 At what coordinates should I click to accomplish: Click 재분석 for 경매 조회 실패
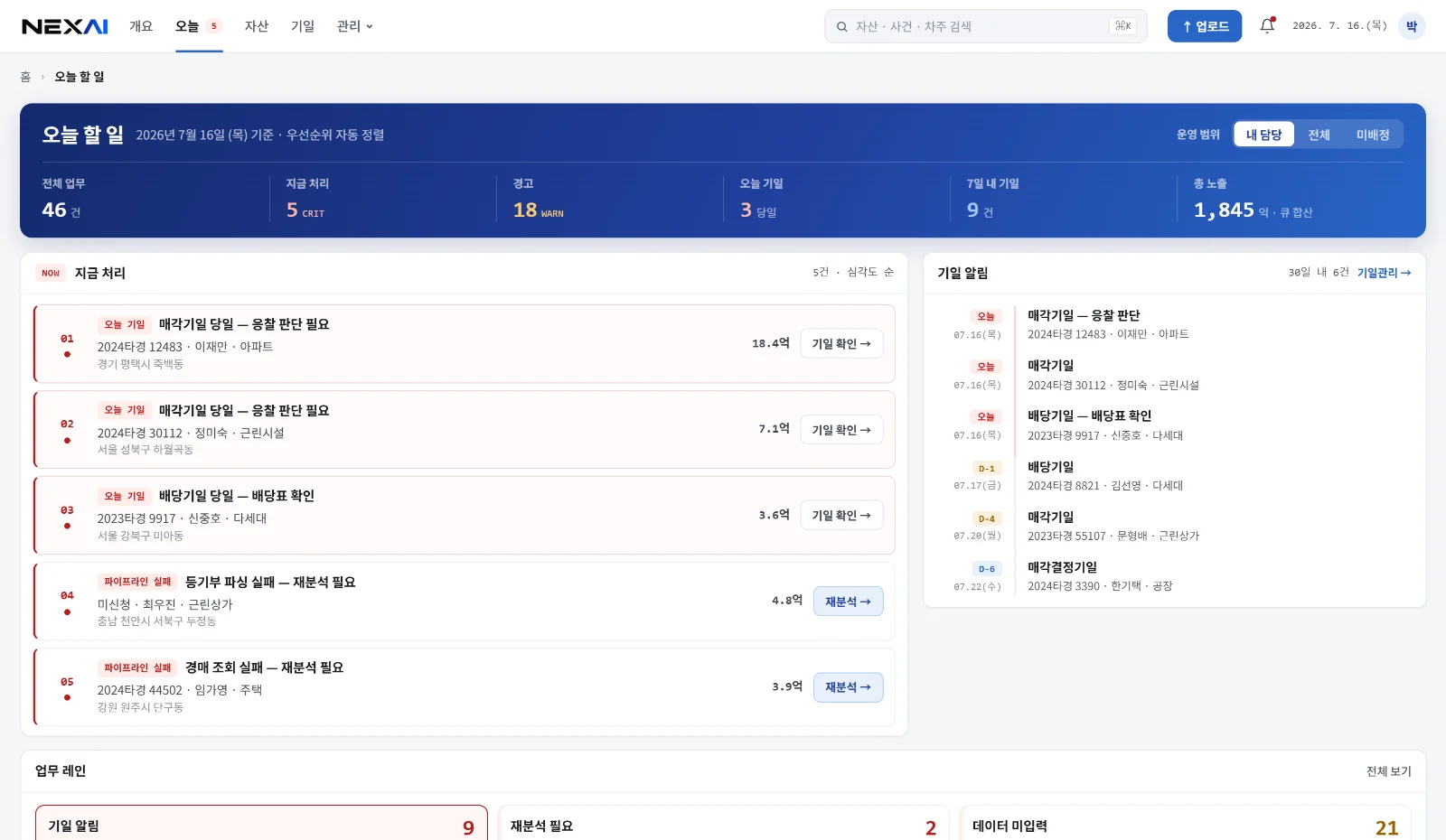[x=848, y=687]
